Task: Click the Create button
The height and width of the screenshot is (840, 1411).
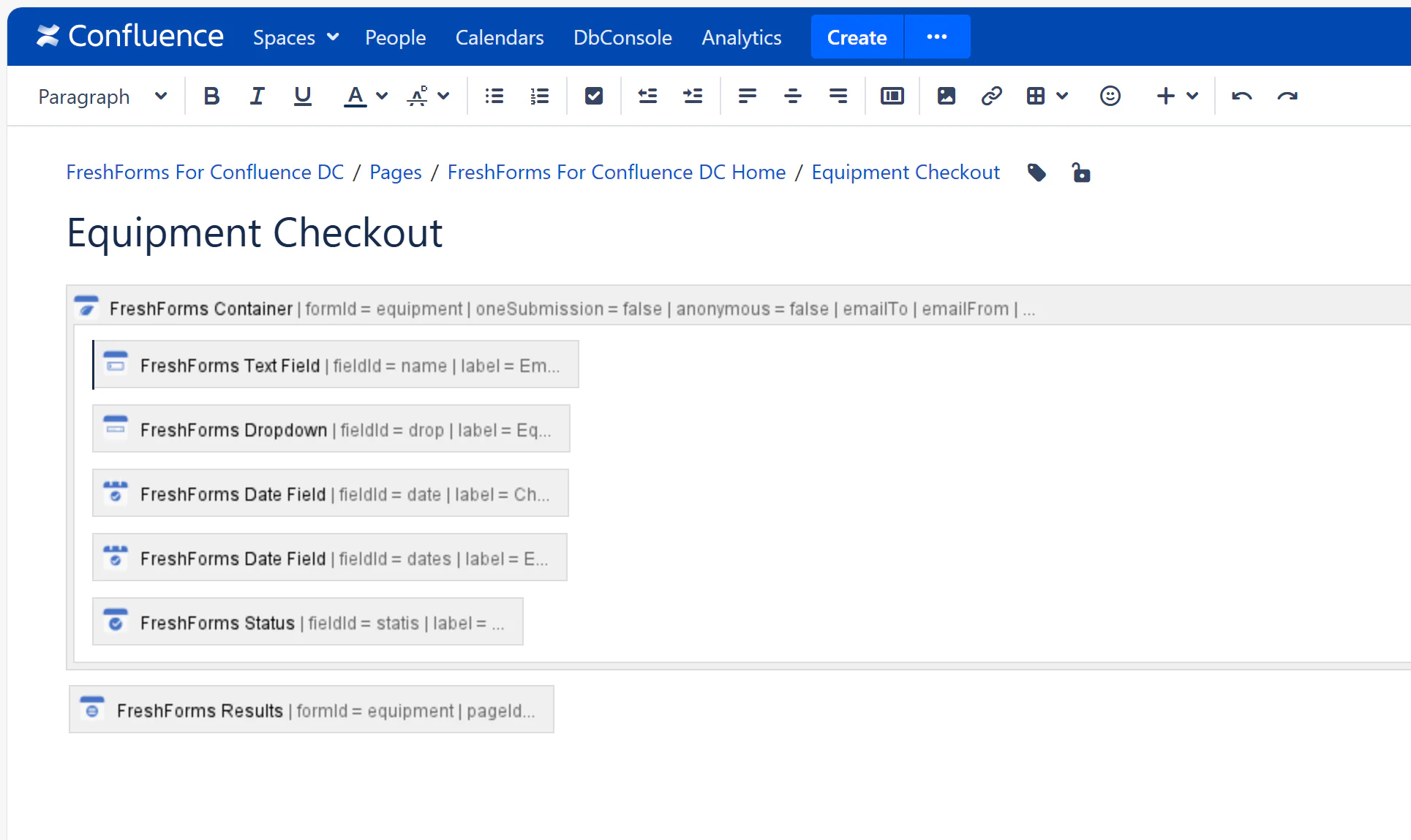Action: click(x=857, y=37)
